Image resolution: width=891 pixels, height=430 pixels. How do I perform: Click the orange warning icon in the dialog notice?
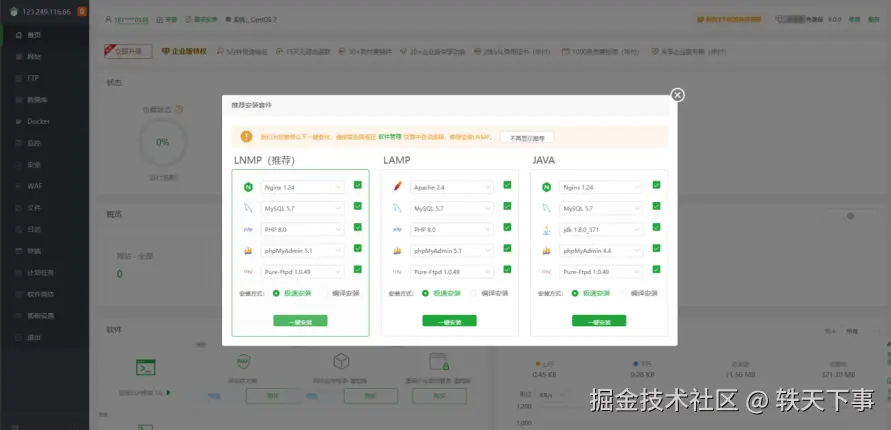246,137
